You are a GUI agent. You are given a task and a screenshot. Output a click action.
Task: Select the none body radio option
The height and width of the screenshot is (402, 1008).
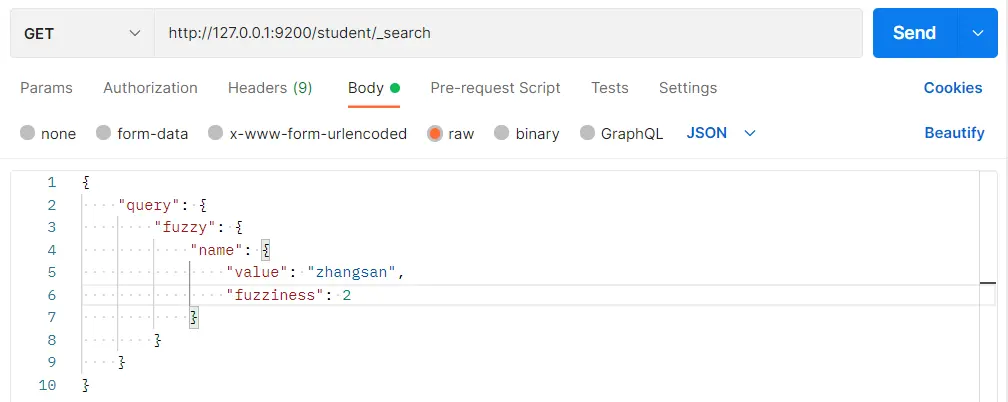(x=28, y=133)
